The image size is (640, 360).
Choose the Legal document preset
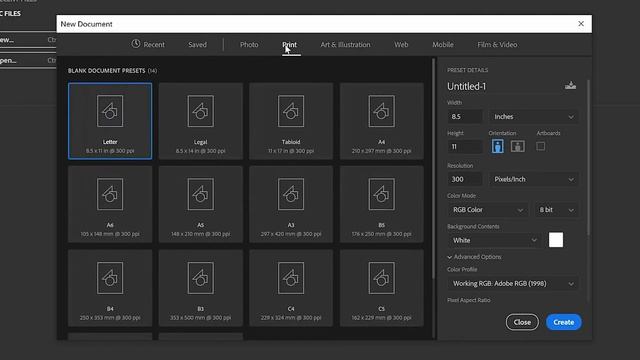[200, 121]
